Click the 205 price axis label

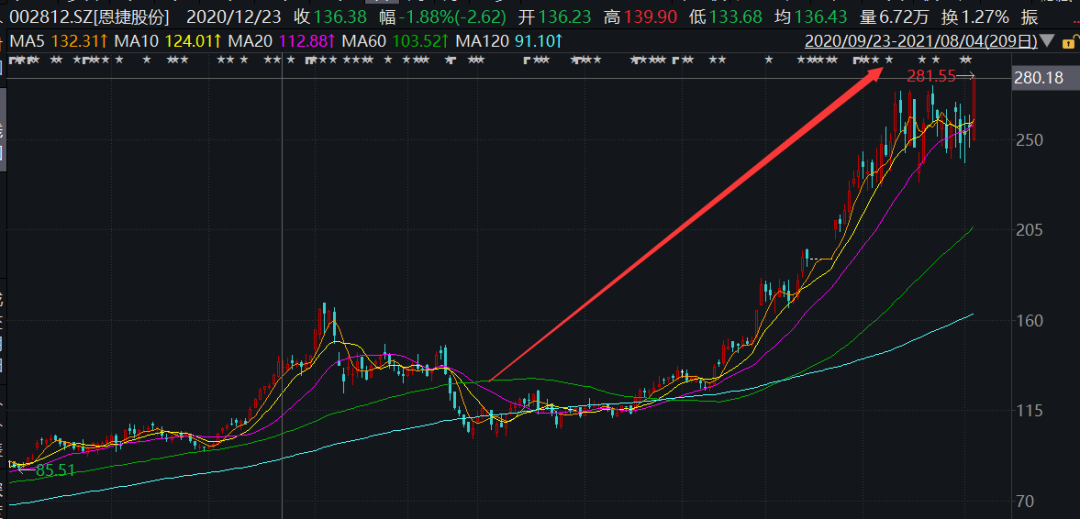click(1030, 230)
